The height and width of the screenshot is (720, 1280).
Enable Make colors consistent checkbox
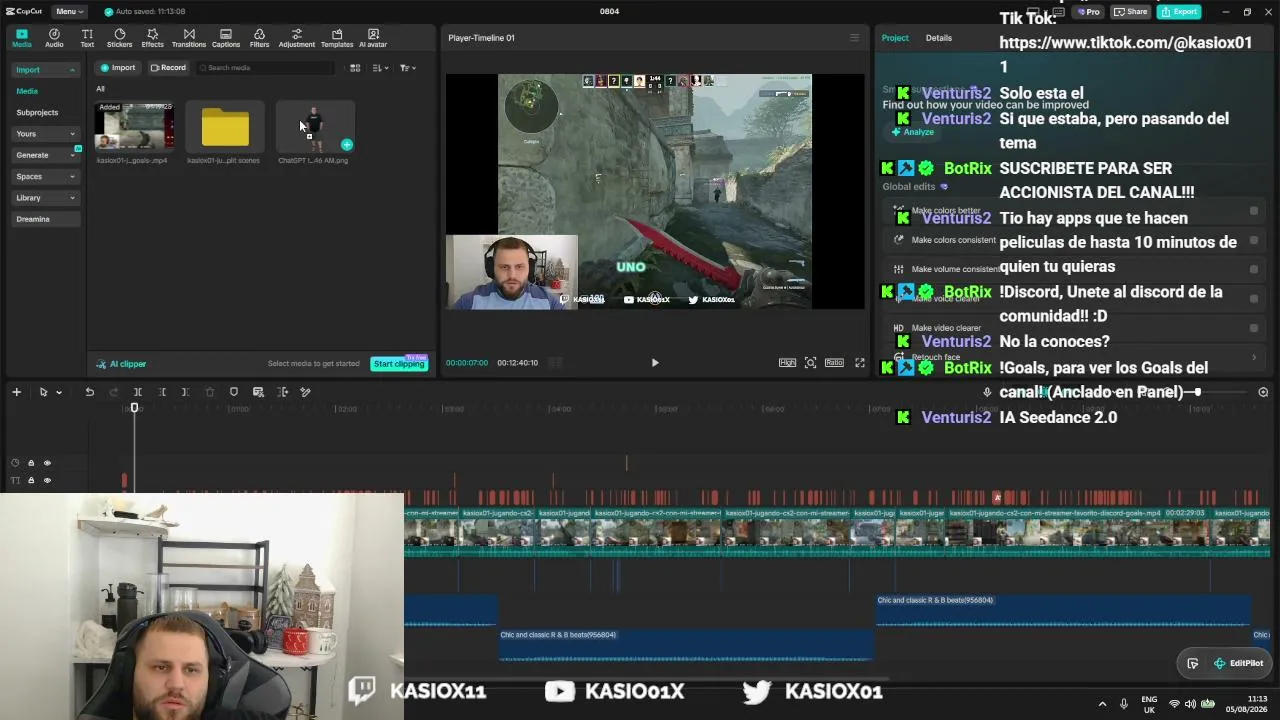tap(1254, 240)
